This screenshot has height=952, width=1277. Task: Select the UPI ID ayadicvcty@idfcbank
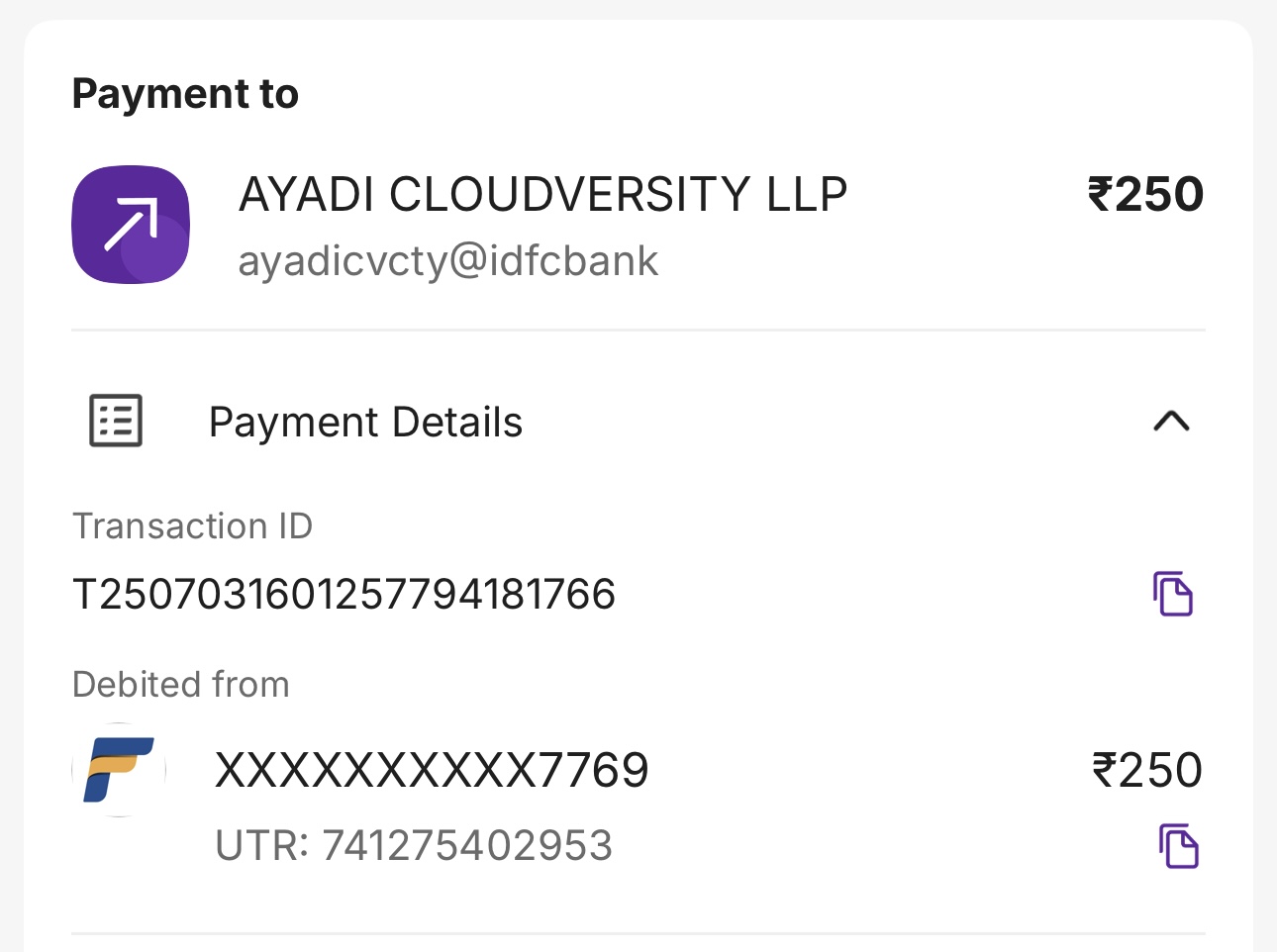[447, 261]
